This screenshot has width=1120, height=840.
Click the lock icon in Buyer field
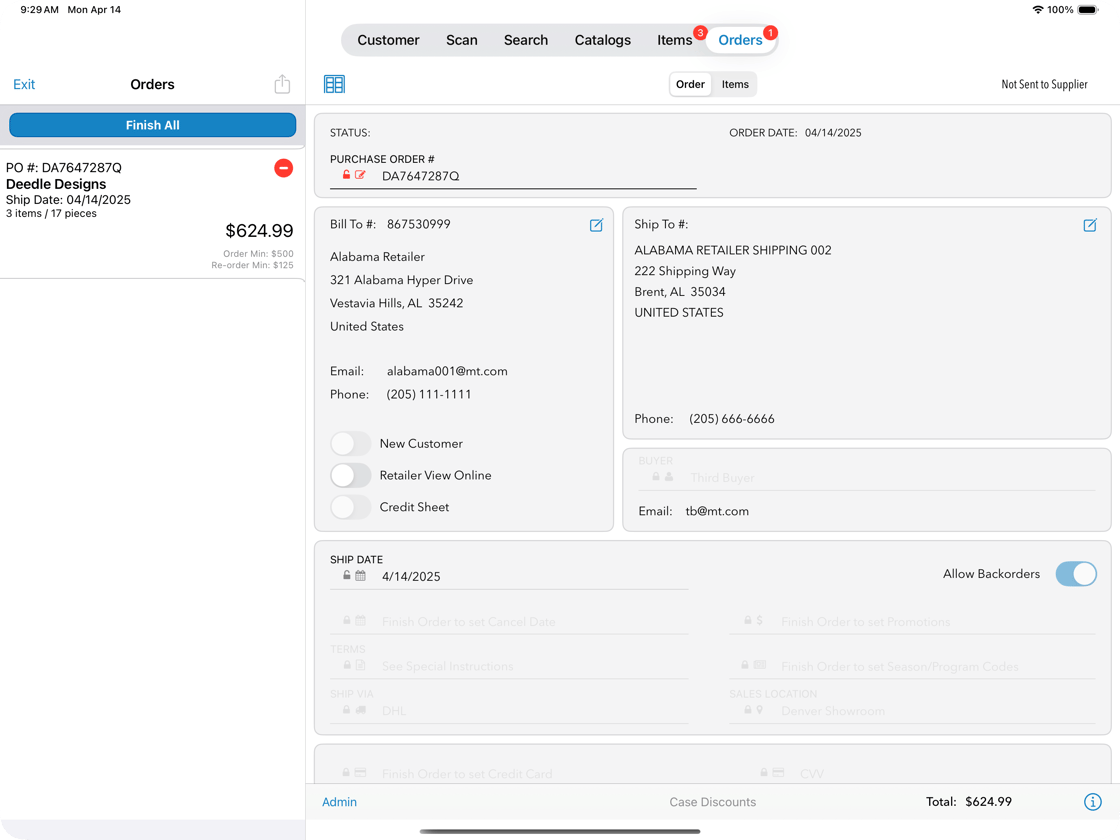[x=656, y=476]
